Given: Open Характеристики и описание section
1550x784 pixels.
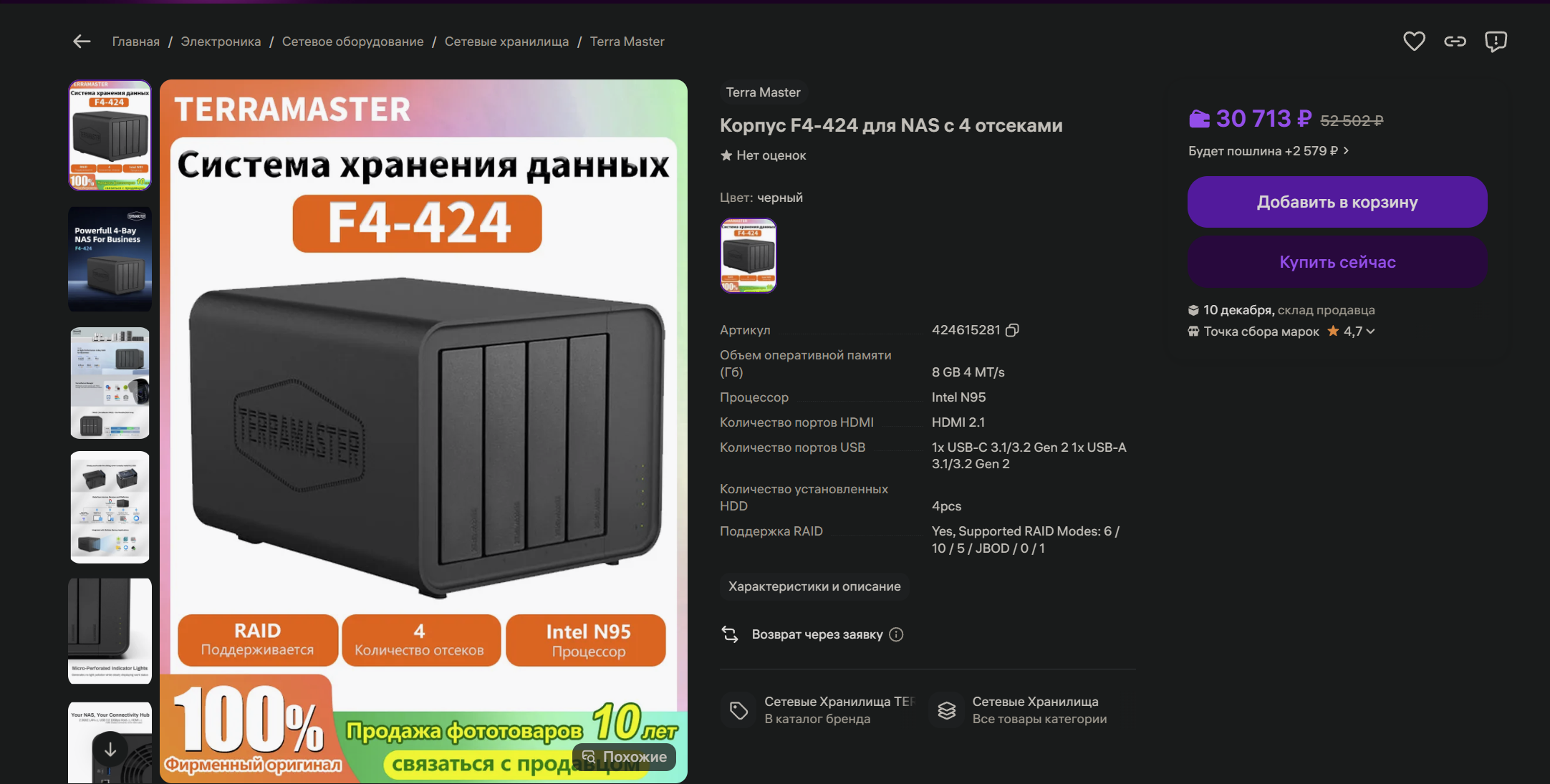Looking at the screenshot, I should pyautogui.click(x=814, y=586).
